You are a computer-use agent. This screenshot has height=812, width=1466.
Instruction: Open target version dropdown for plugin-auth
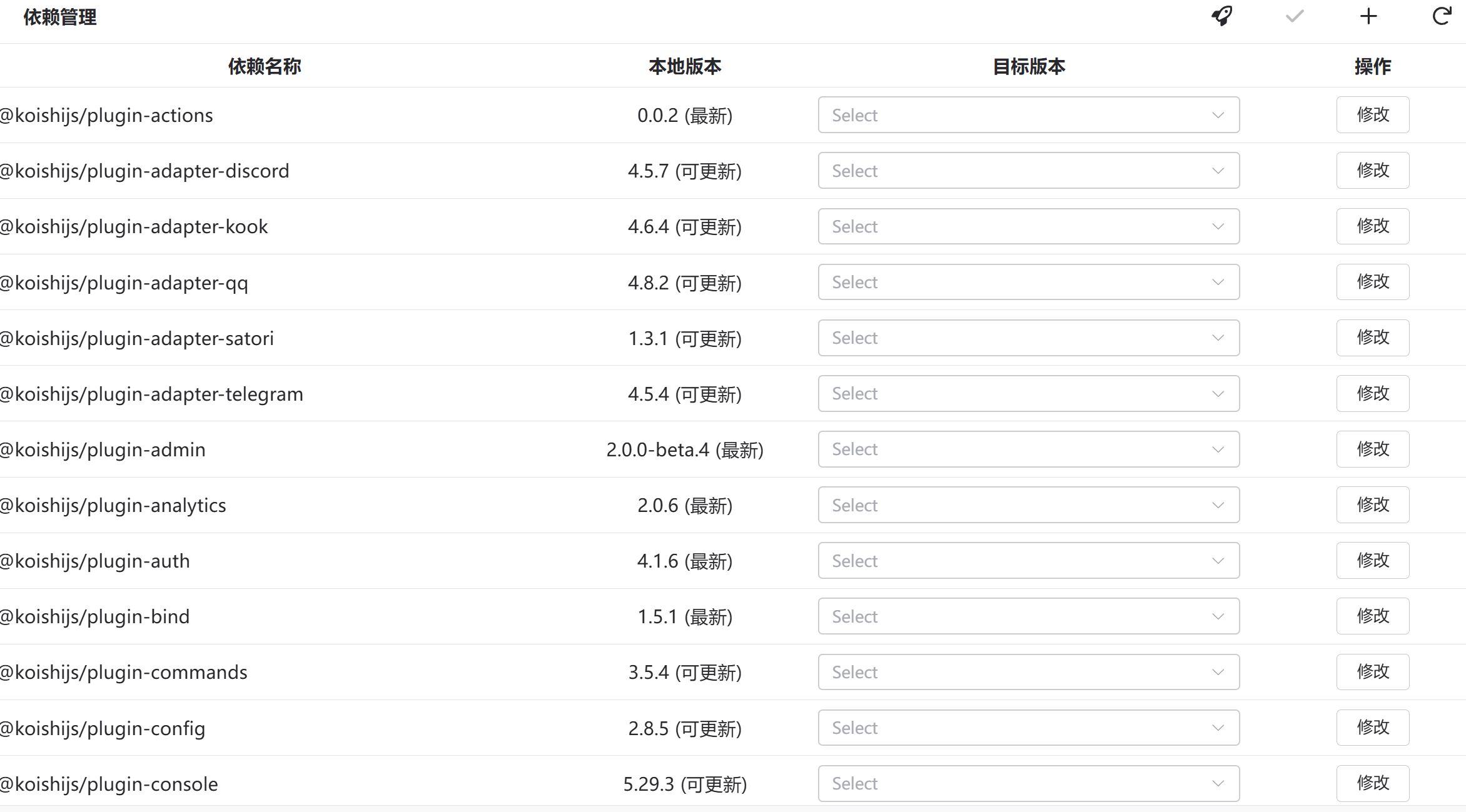1029,561
